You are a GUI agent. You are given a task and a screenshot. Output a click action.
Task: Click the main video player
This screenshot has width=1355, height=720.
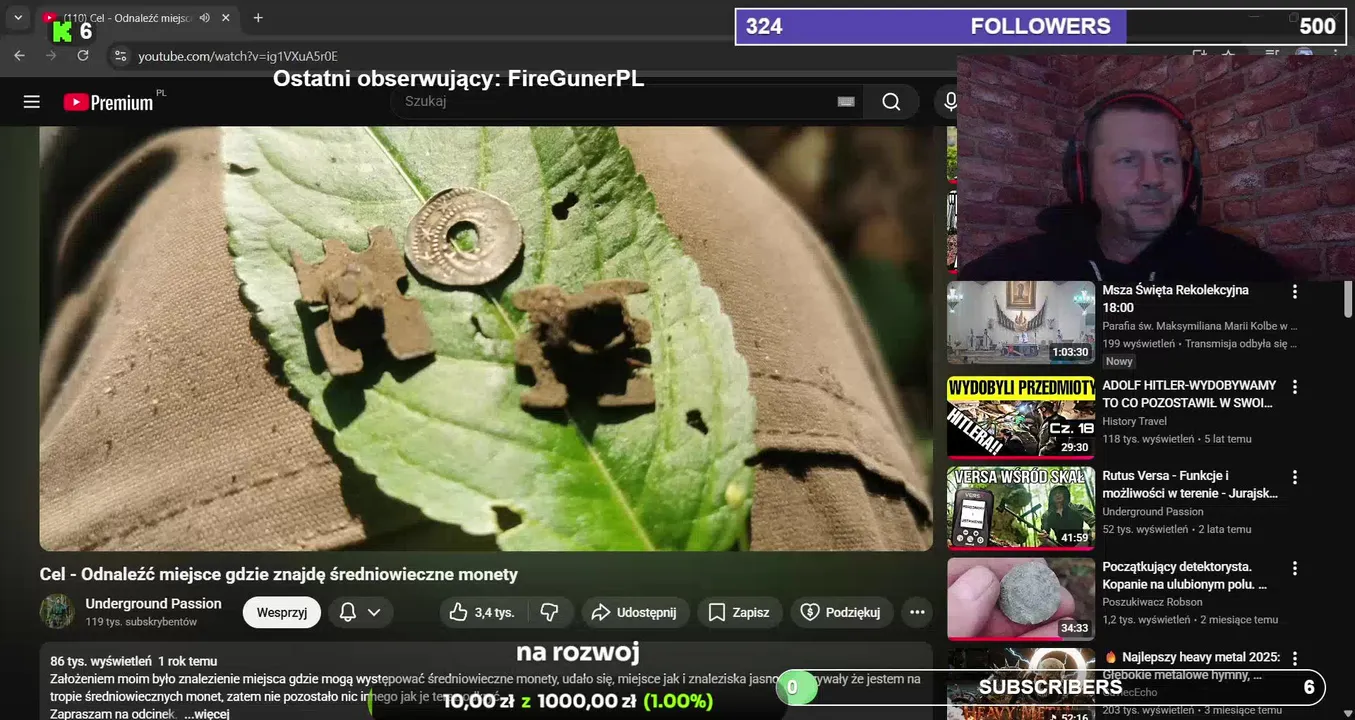(x=486, y=338)
